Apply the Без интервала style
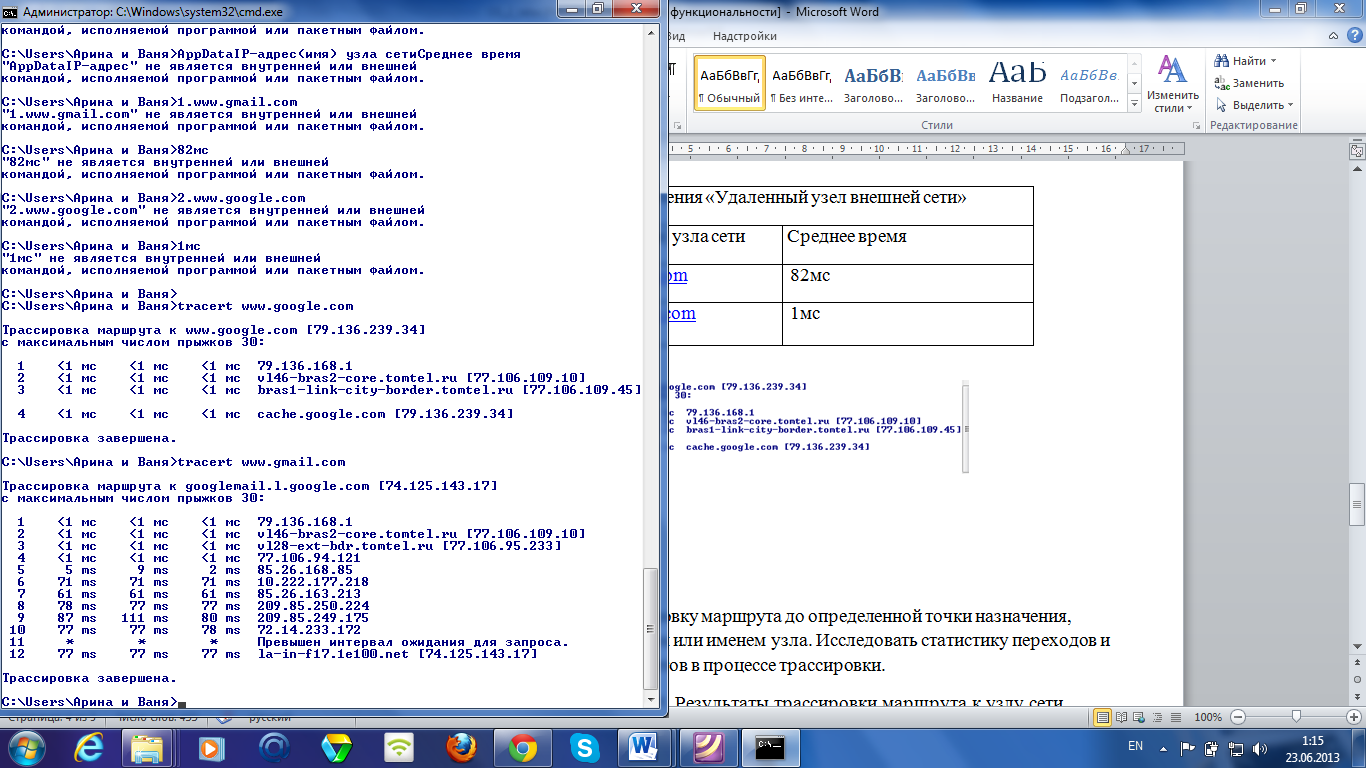This screenshot has width=1366, height=768. [802, 83]
